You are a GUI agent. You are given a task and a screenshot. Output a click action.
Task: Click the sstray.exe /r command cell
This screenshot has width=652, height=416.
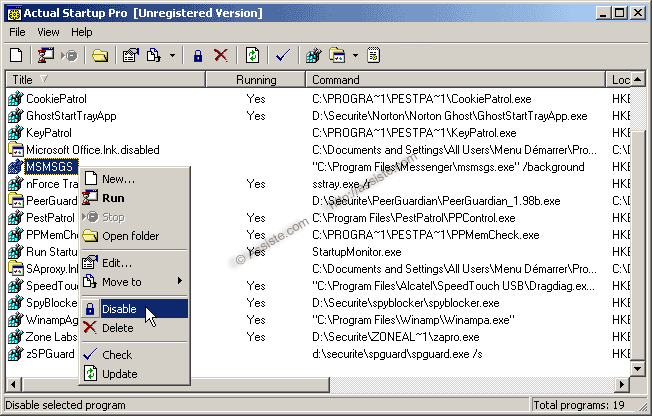coord(341,184)
